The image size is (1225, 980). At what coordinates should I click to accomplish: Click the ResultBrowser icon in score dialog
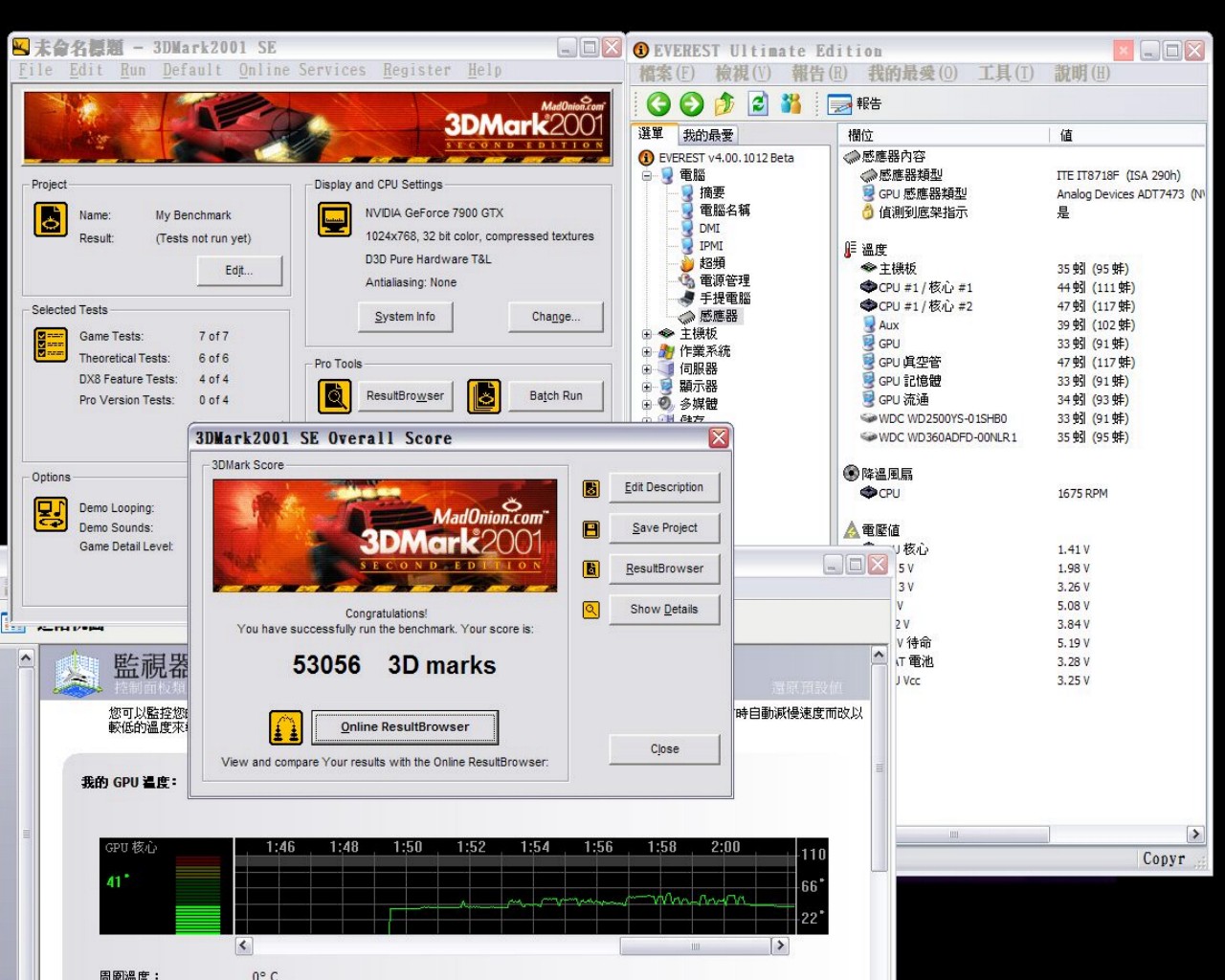tap(591, 569)
